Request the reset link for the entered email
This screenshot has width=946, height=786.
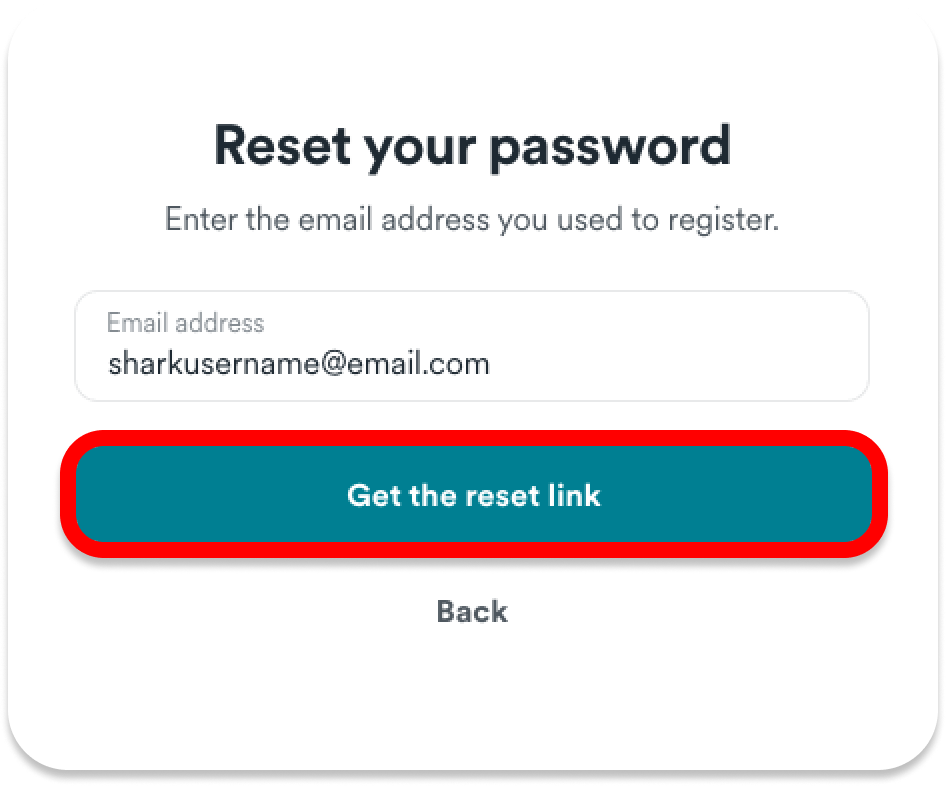click(x=473, y=495)
